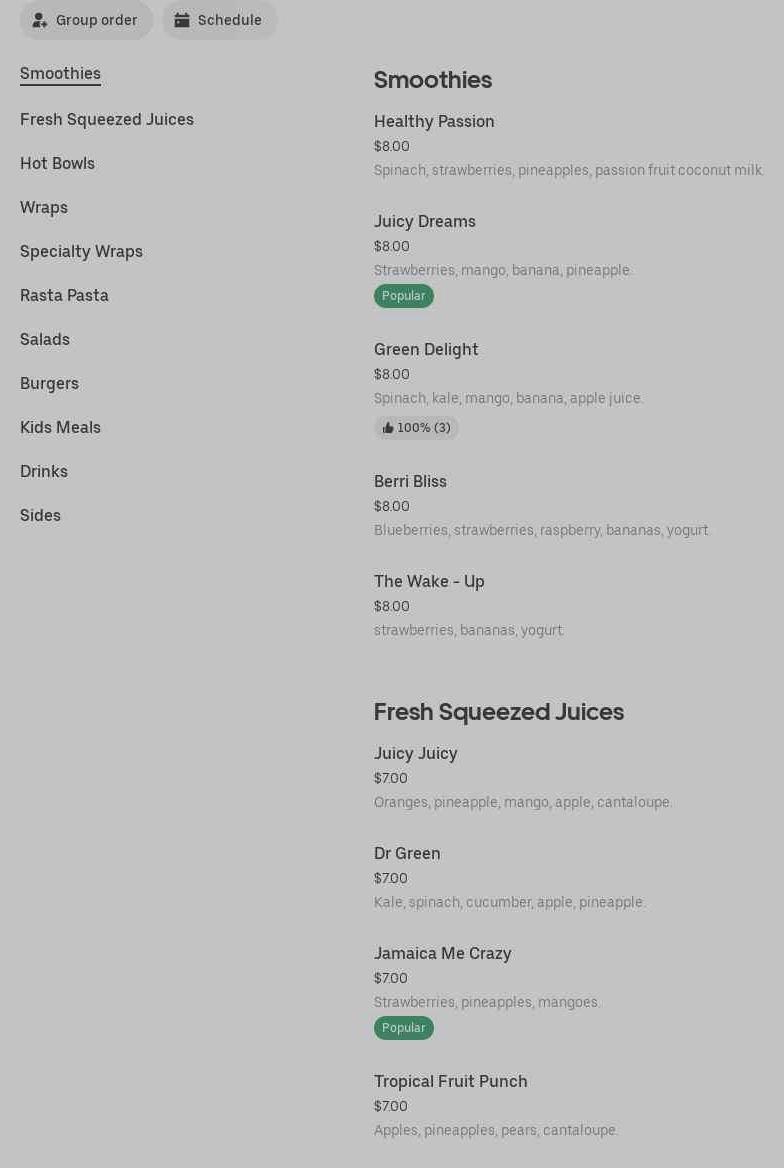
Task: Jump to the Drinks section
Action: [x=44, y=472]
